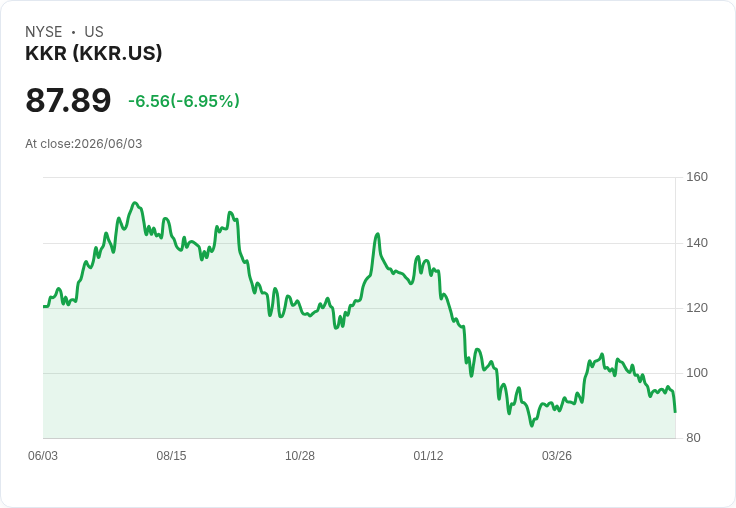
Task: Click the 87.89 current price
Action: 68,100
